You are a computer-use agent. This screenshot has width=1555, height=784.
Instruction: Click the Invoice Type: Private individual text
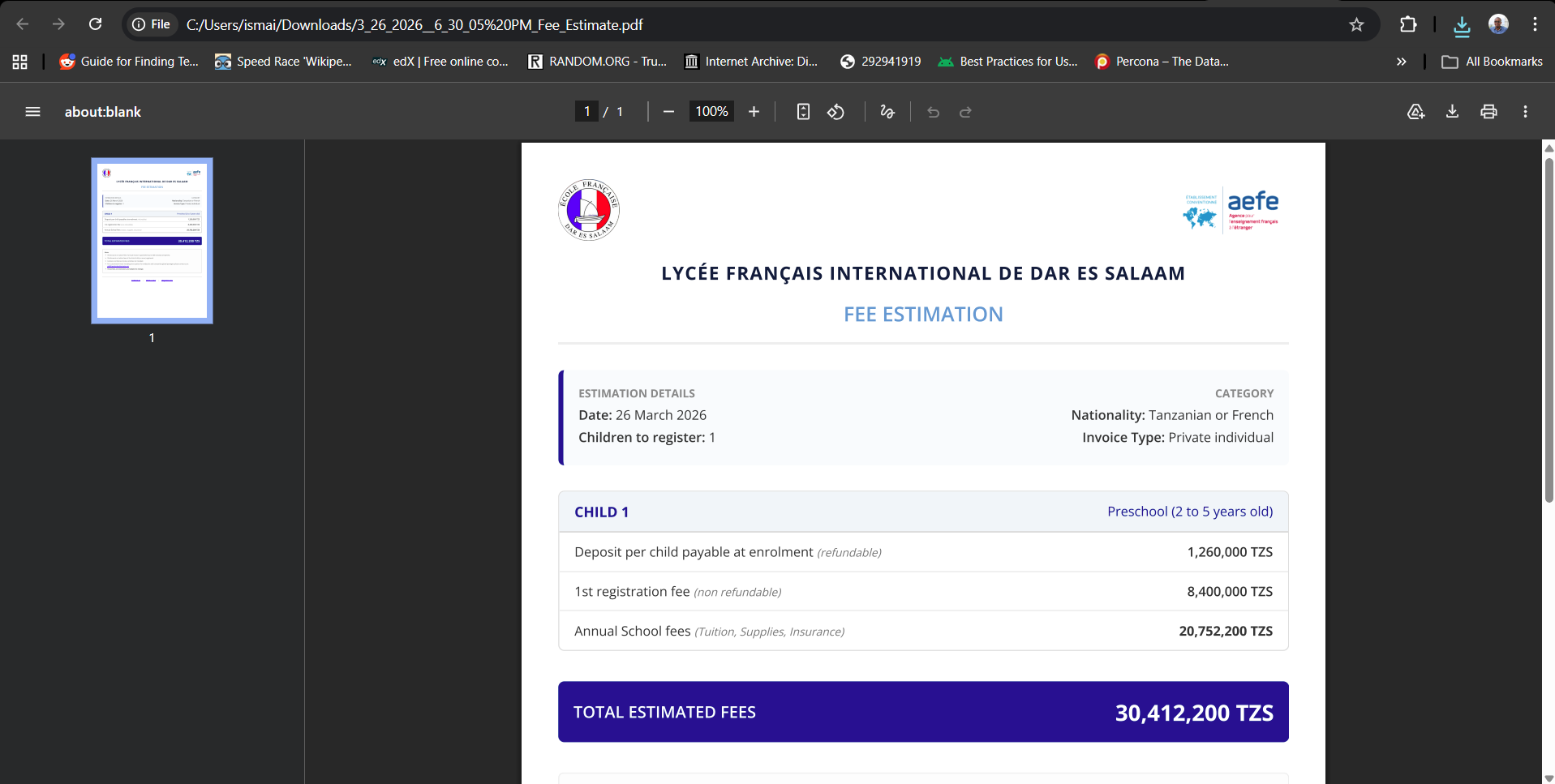pos(1178,438)
